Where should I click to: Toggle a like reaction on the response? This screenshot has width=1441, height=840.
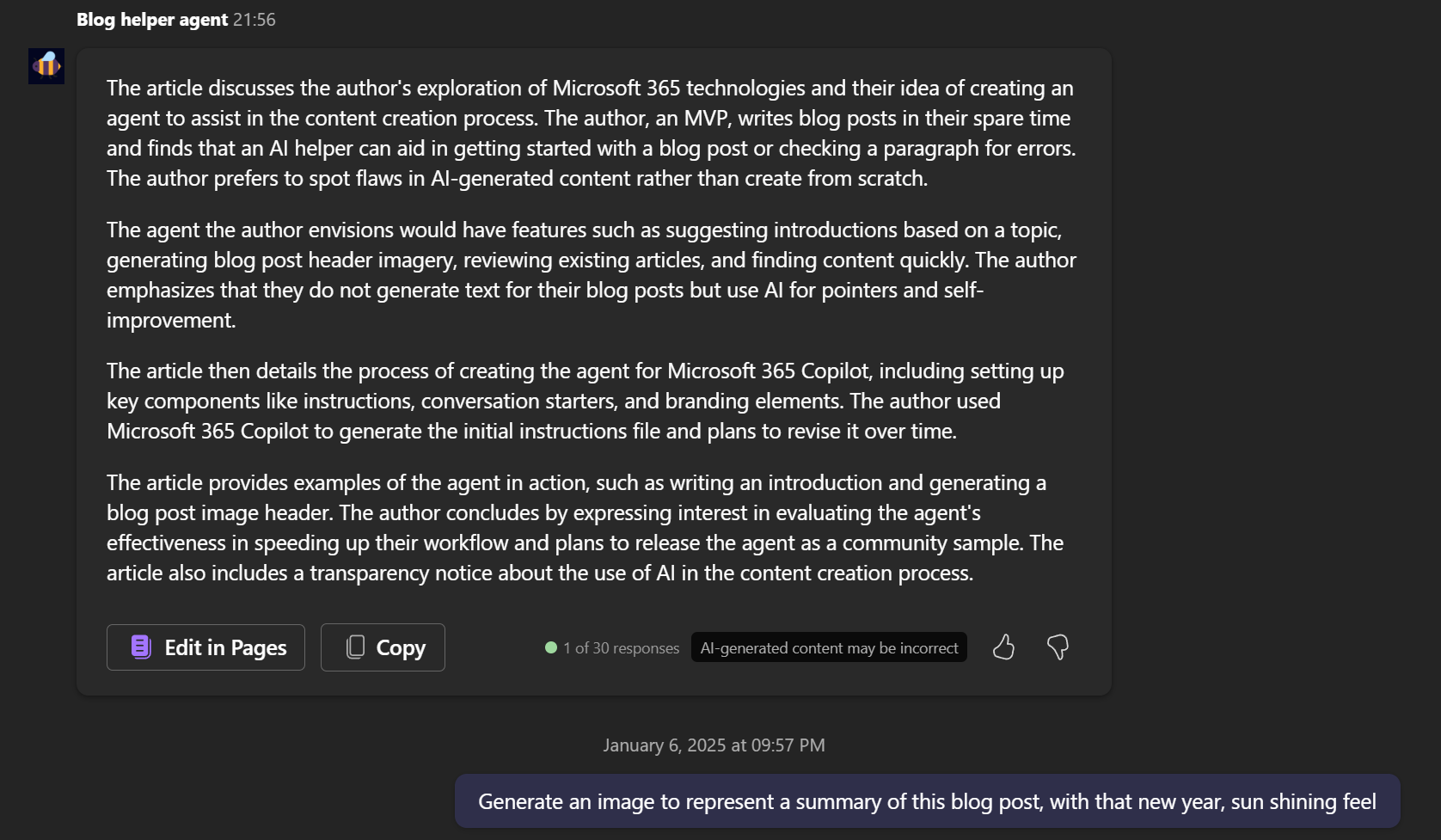pyautogui.click(x=1004, y=647)
